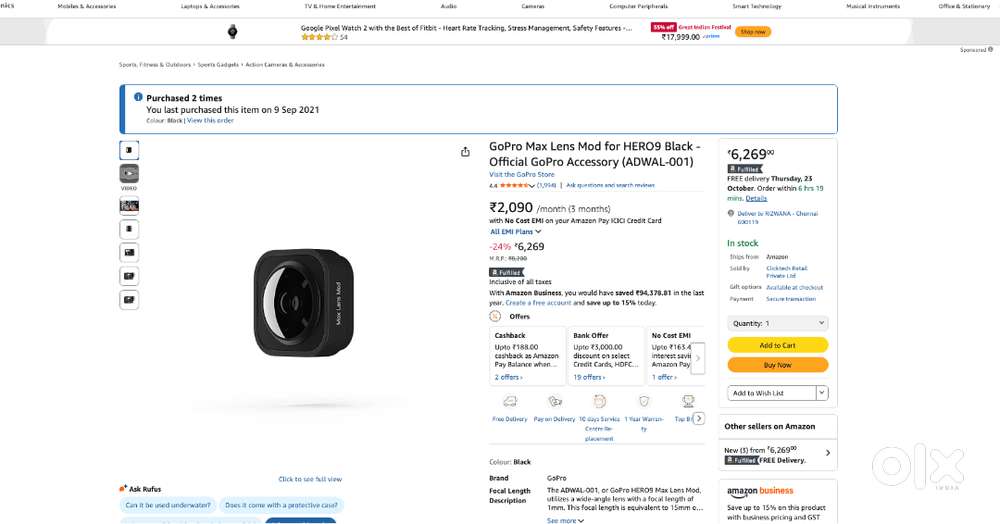Open the TV & Home Entertainment menu

tap(340, 6)
